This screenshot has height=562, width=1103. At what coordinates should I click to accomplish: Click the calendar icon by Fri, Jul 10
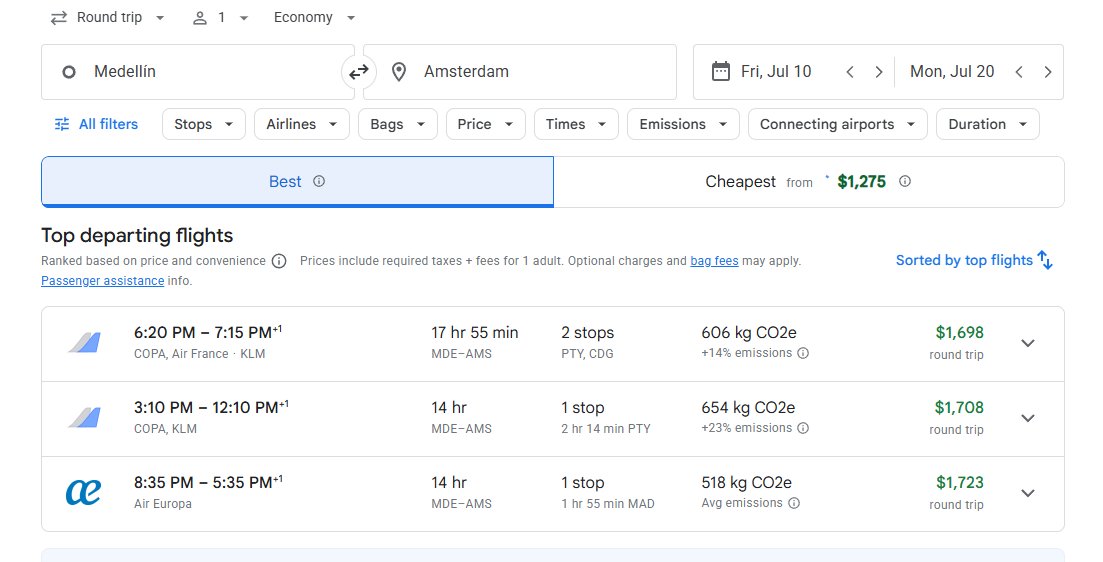(721, 72)
